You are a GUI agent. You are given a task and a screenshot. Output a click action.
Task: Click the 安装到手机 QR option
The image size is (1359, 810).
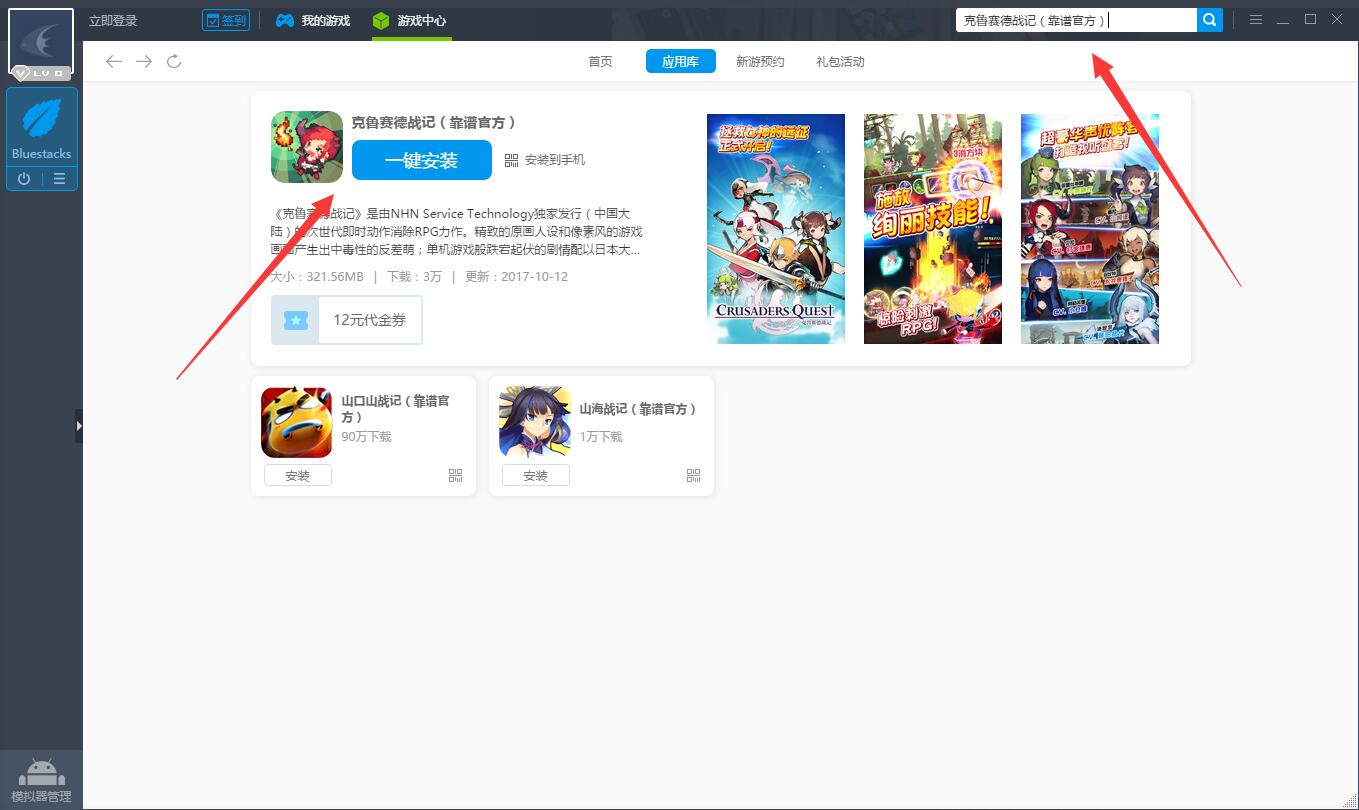click(x=545, y=160)
